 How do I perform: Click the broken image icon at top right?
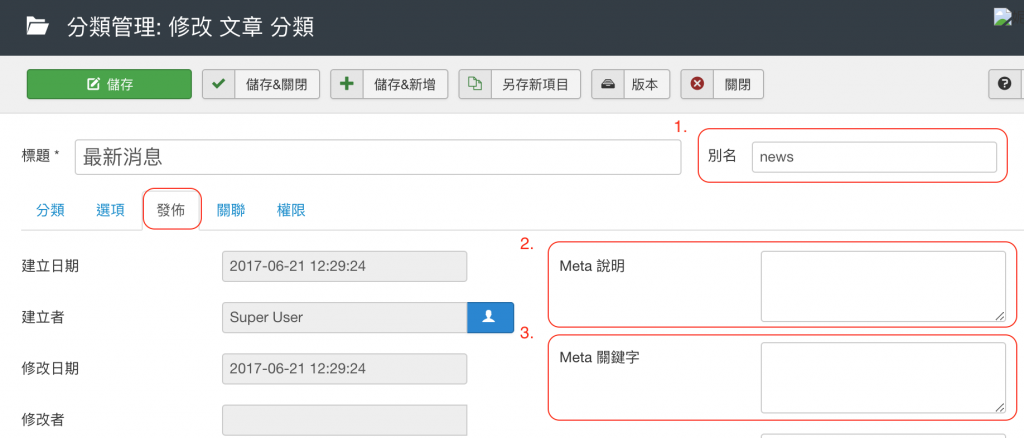point(1002,17)
